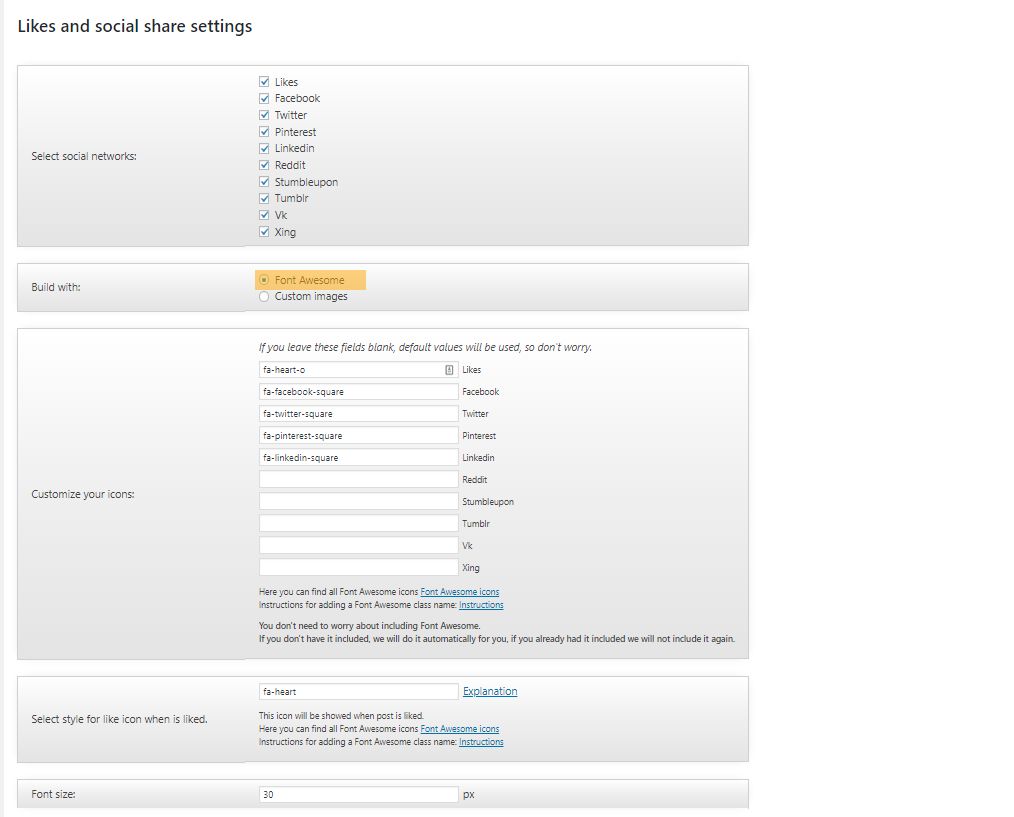Uncheck the Xing checkbox
Screen dimensions: 1014x817
tap(264, 232)
